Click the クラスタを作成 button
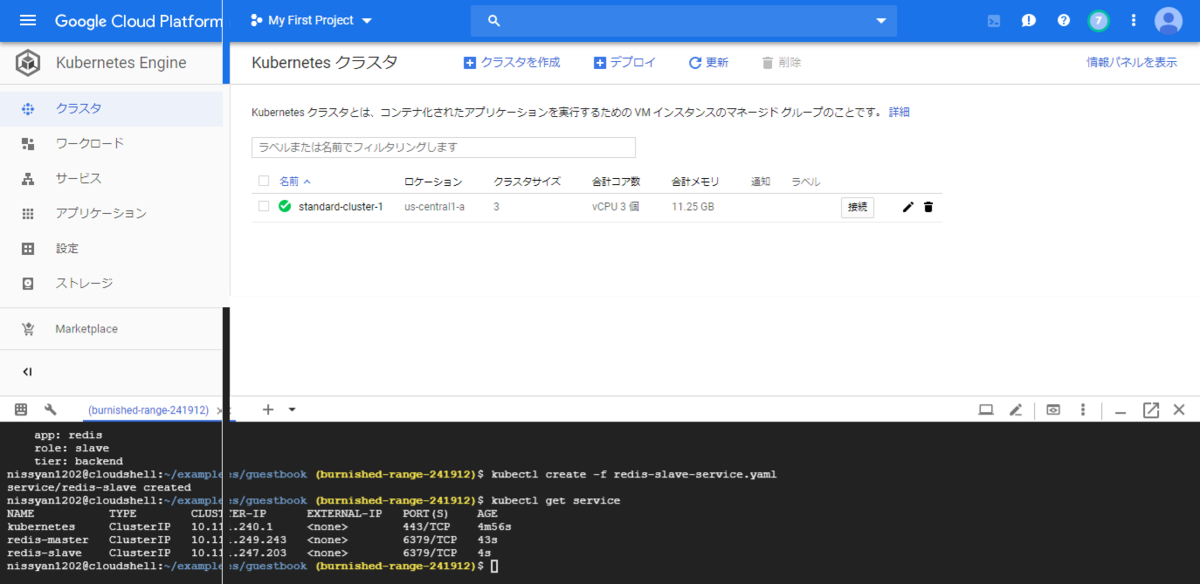This screenshot has width=1200, height=584. [512, 62]
